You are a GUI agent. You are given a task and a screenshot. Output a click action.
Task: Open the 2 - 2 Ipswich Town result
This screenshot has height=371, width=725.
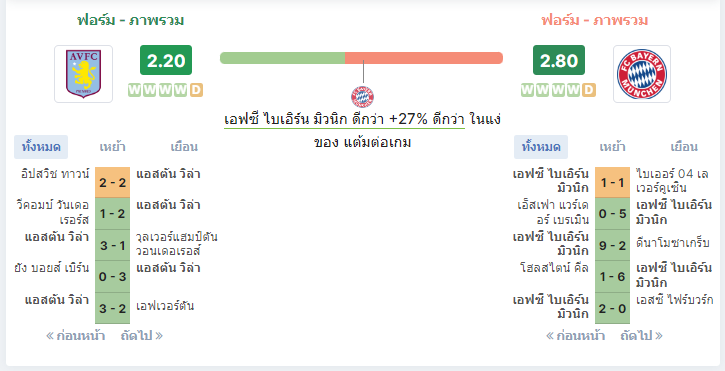point(112,182)
